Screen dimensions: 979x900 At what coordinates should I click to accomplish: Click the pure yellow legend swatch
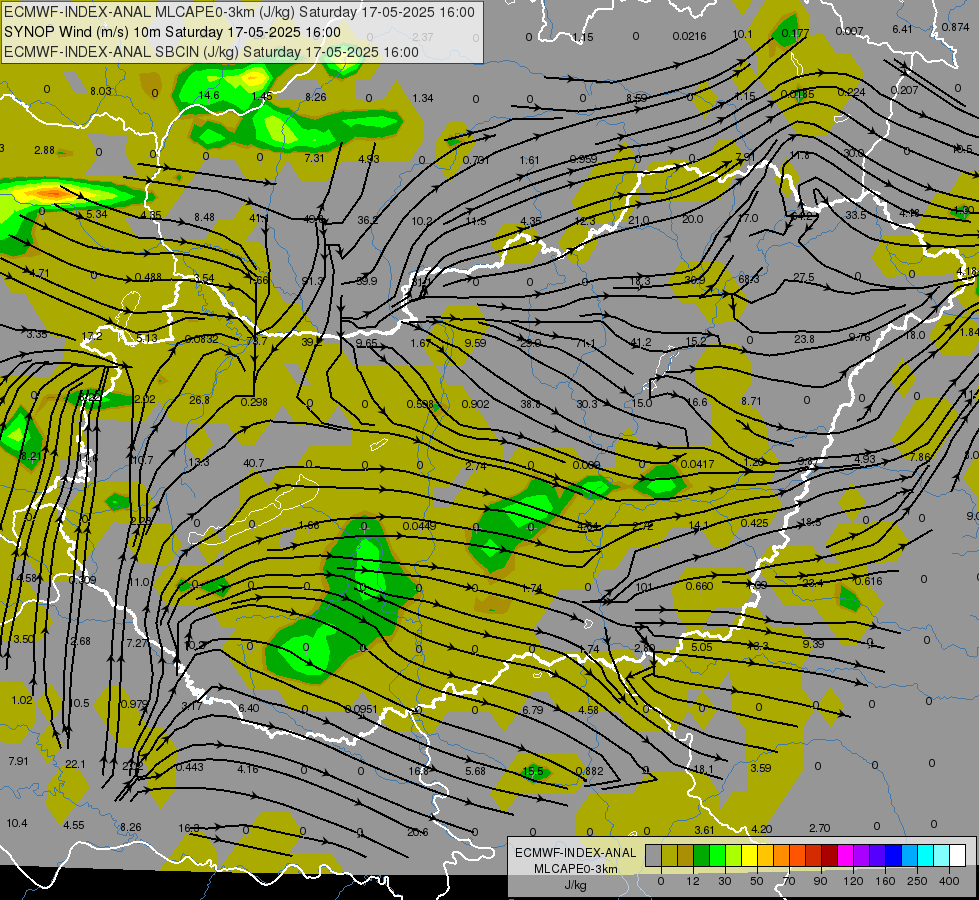point(750,855)
